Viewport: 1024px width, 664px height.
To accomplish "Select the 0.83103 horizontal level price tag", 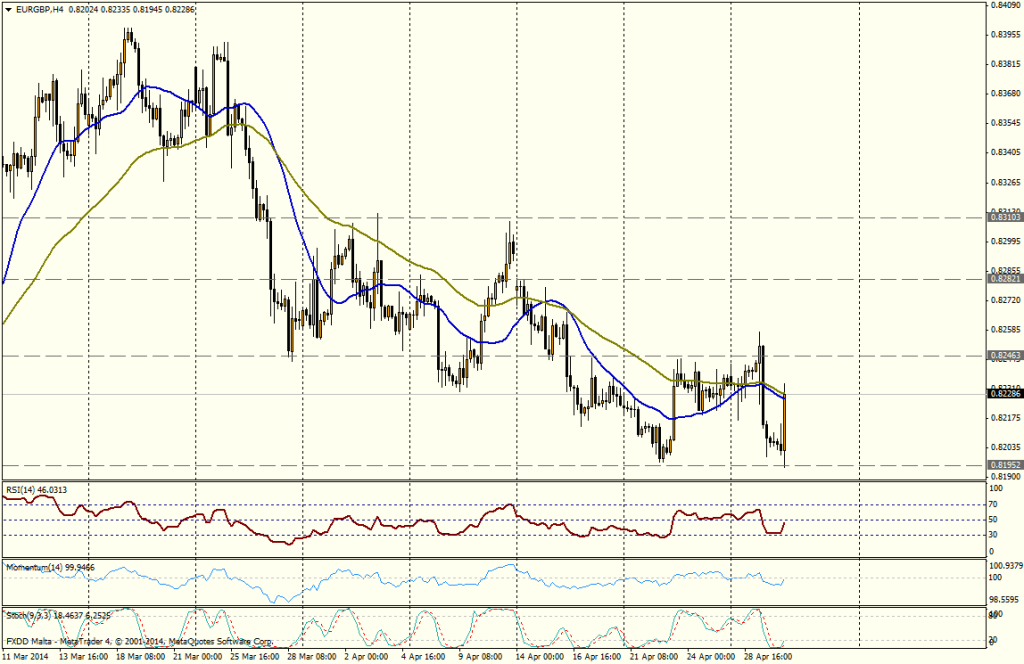I will coord(1003,217).
